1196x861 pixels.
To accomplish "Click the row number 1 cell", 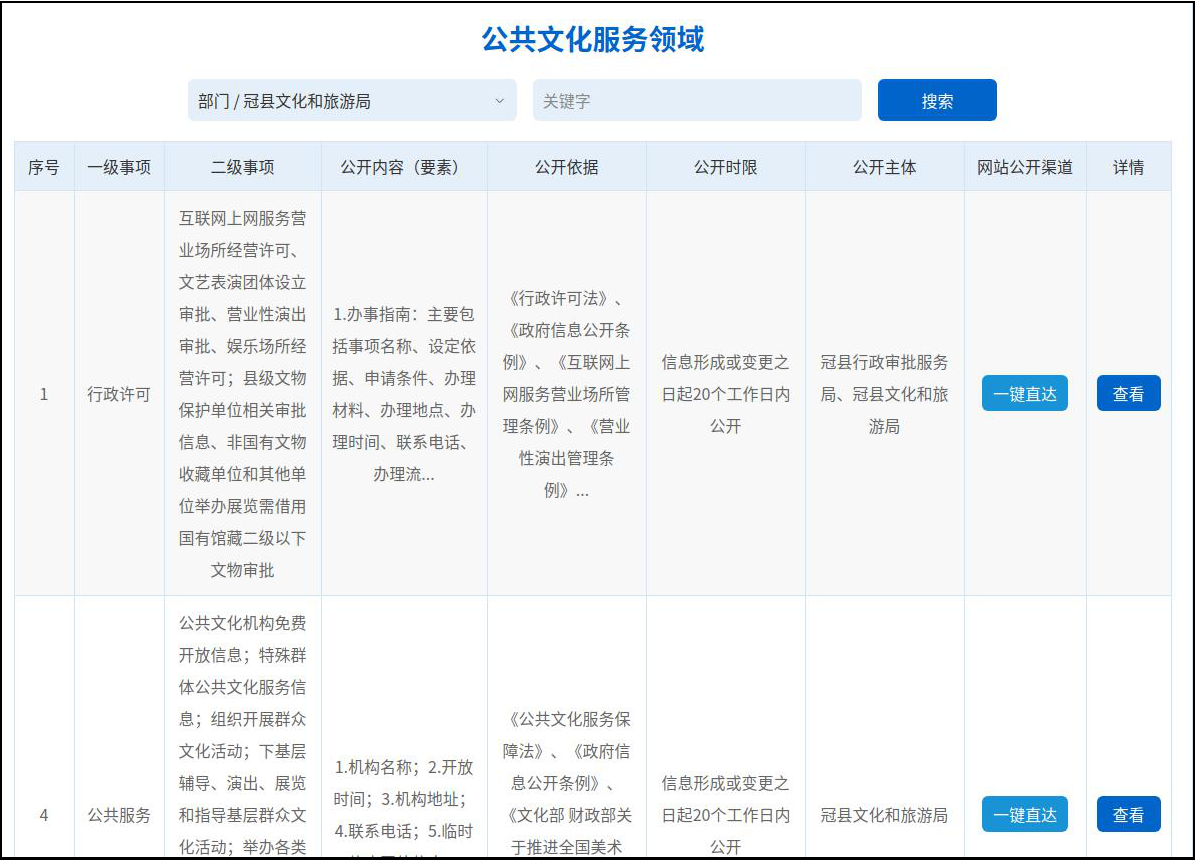I will [x=43, y=394].
